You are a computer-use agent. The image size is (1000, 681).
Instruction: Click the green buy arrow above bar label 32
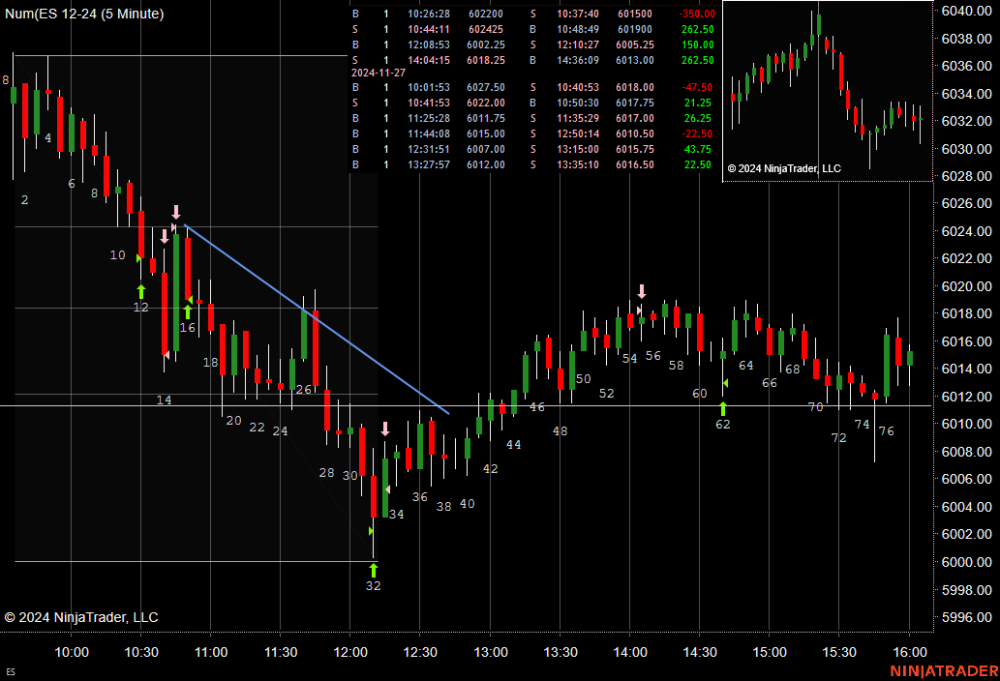tap(373, 570)
